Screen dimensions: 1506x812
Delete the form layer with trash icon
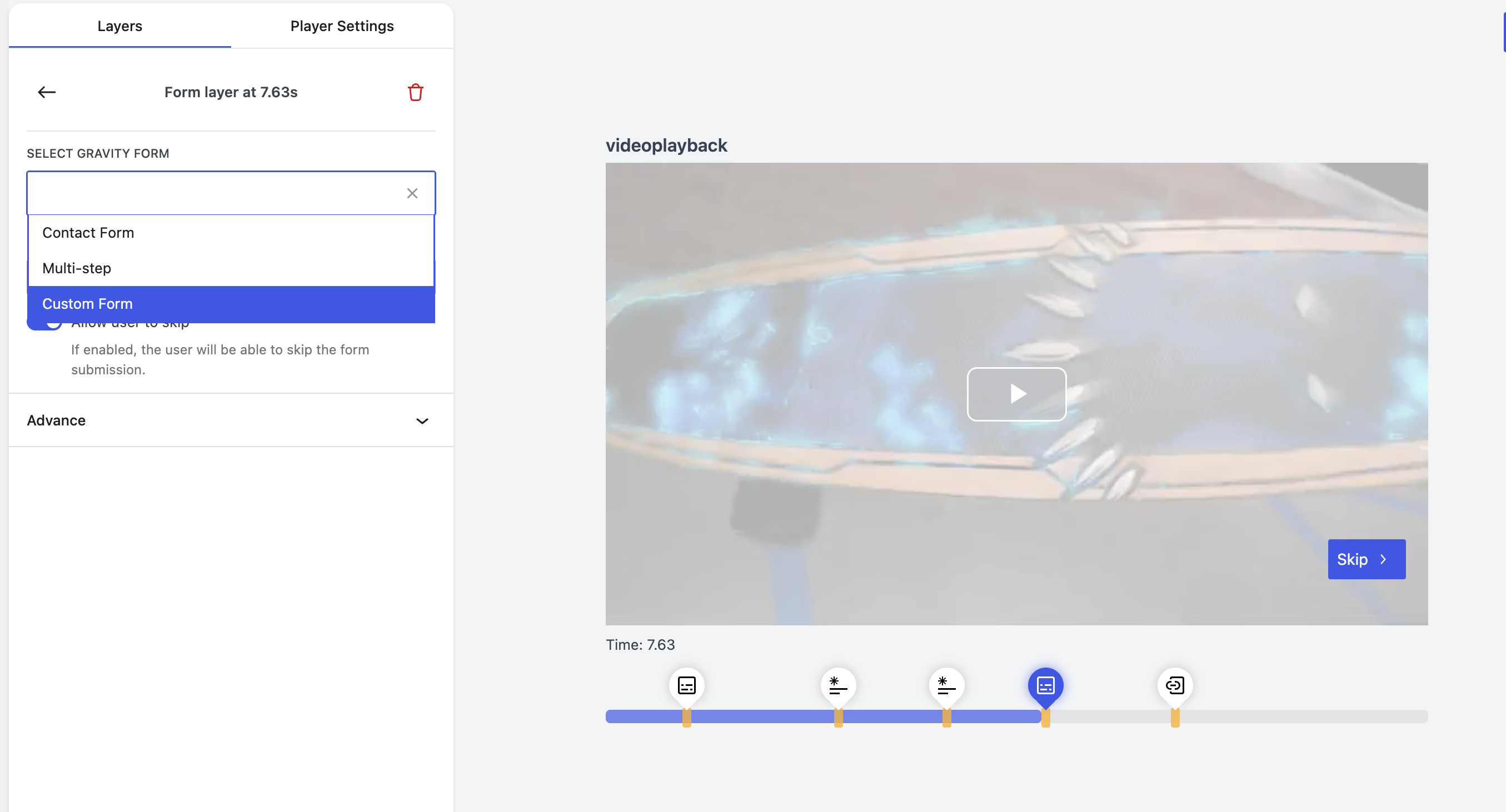click(x=415, y=92)
